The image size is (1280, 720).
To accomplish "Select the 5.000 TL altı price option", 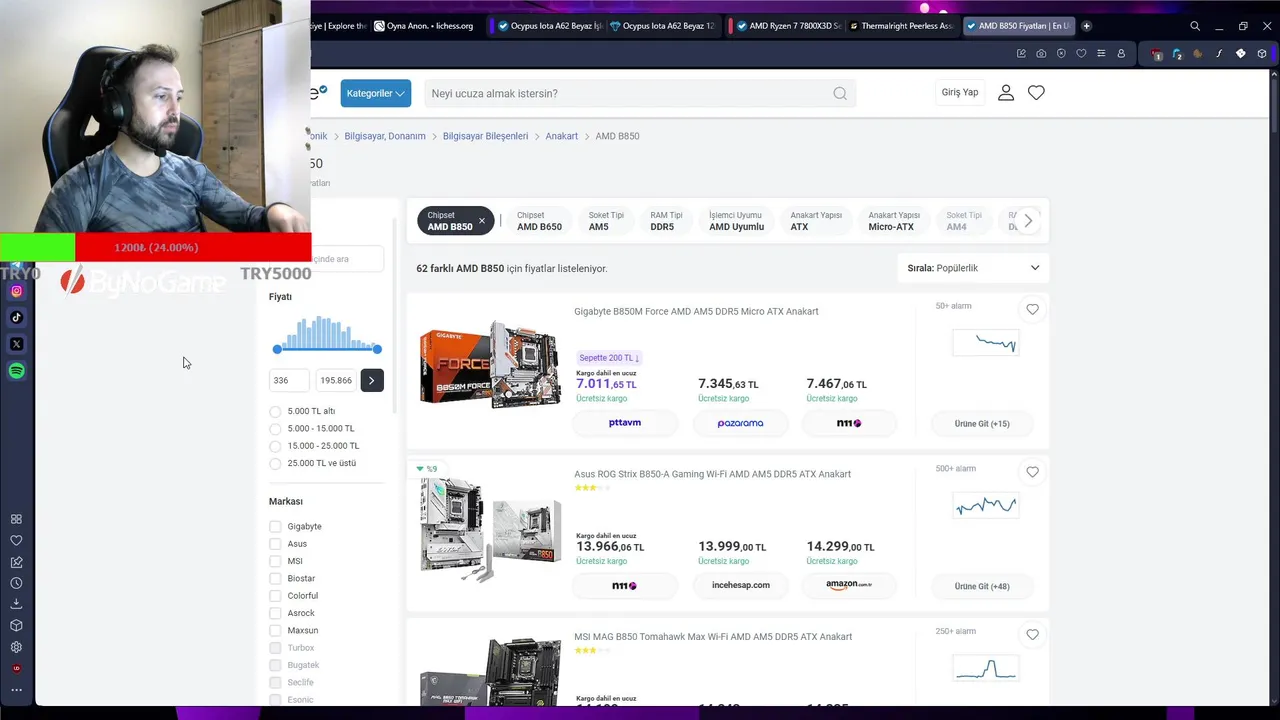I will (x=275, y=411).
